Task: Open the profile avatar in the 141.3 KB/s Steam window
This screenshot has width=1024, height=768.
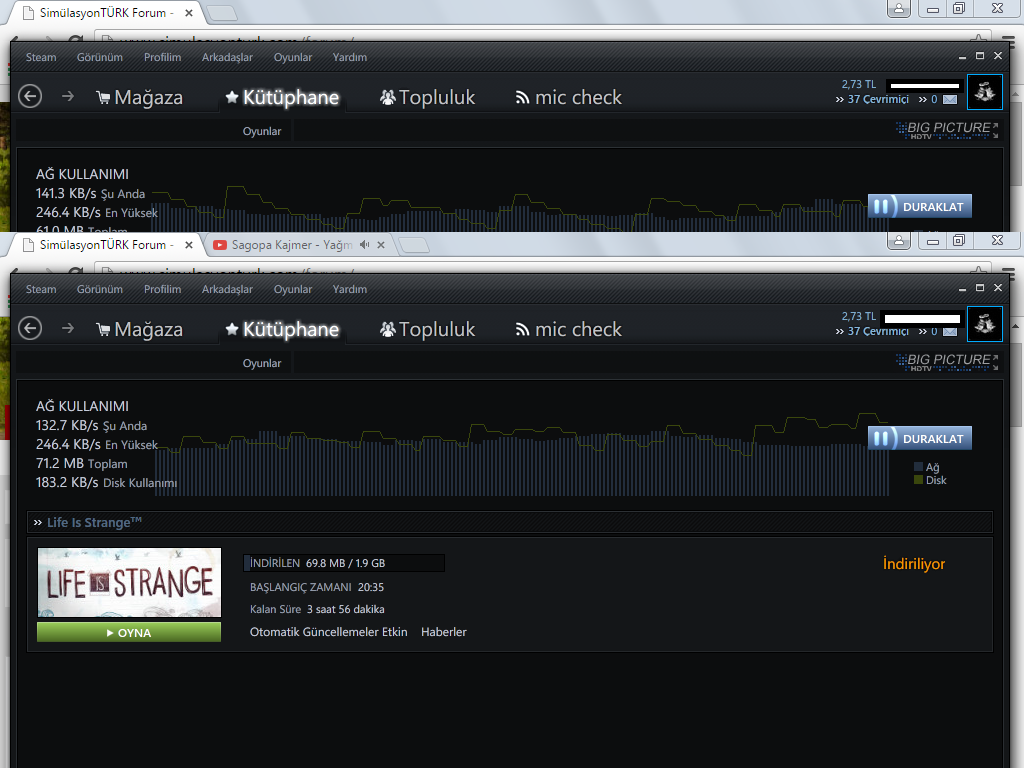Action: [x=985, y=91]
